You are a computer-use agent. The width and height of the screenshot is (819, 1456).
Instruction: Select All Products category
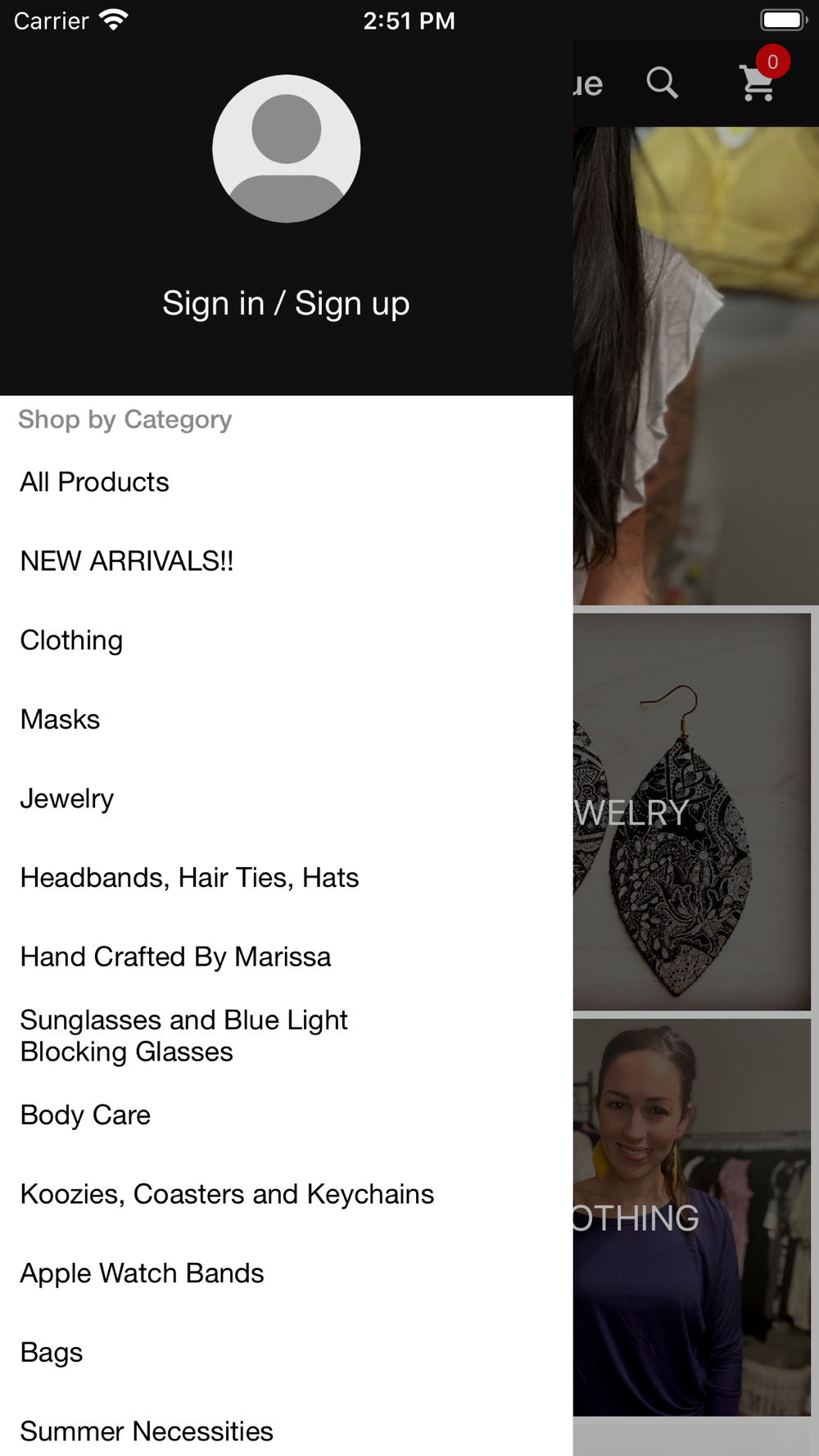286,482
